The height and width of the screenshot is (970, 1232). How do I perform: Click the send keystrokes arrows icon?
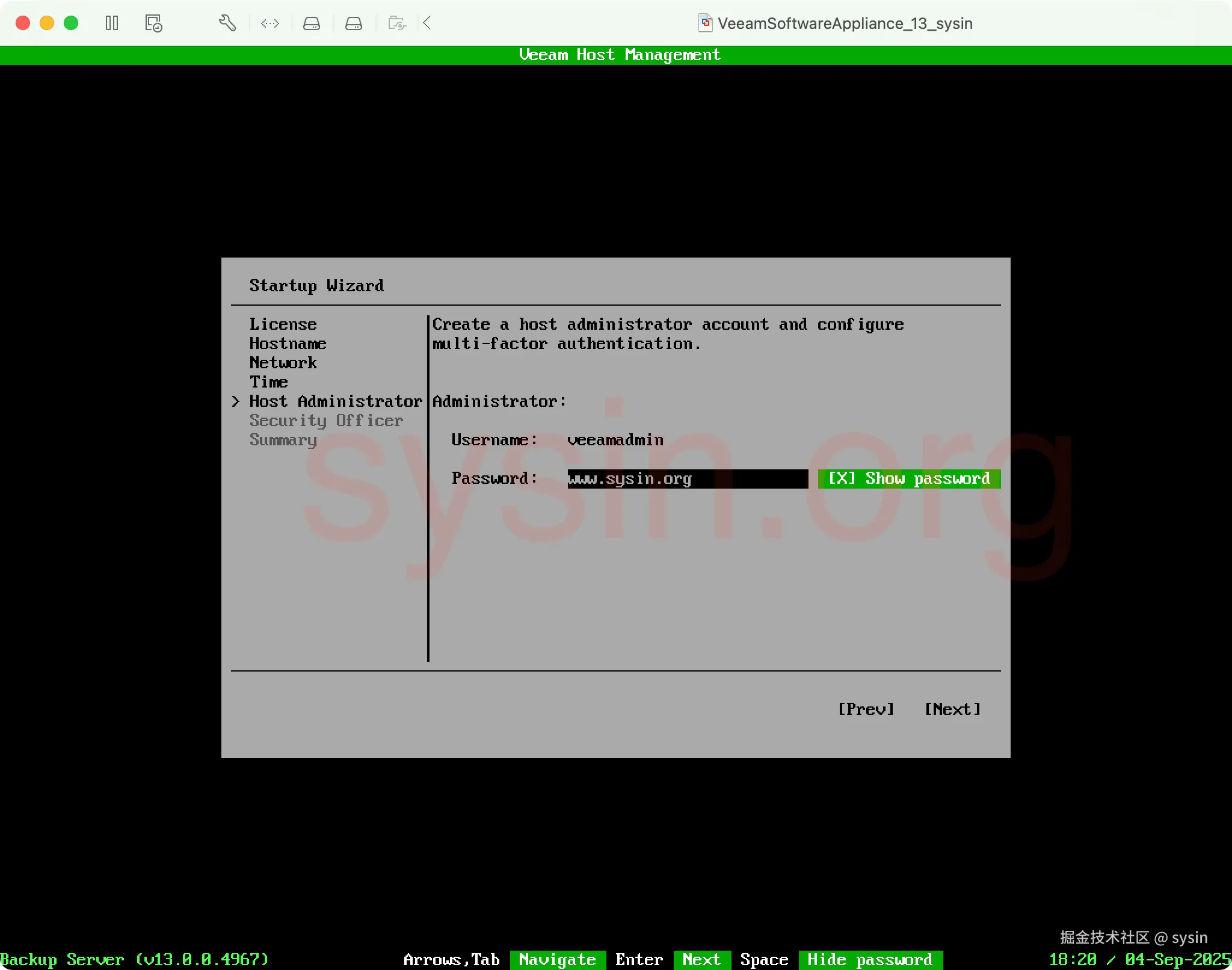(x=269, y=23)
